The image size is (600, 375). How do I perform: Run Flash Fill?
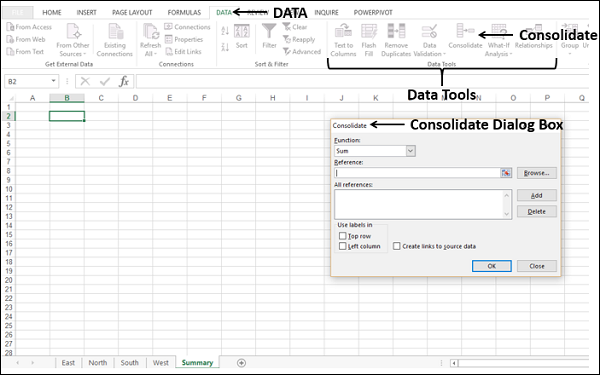[369, 40]
